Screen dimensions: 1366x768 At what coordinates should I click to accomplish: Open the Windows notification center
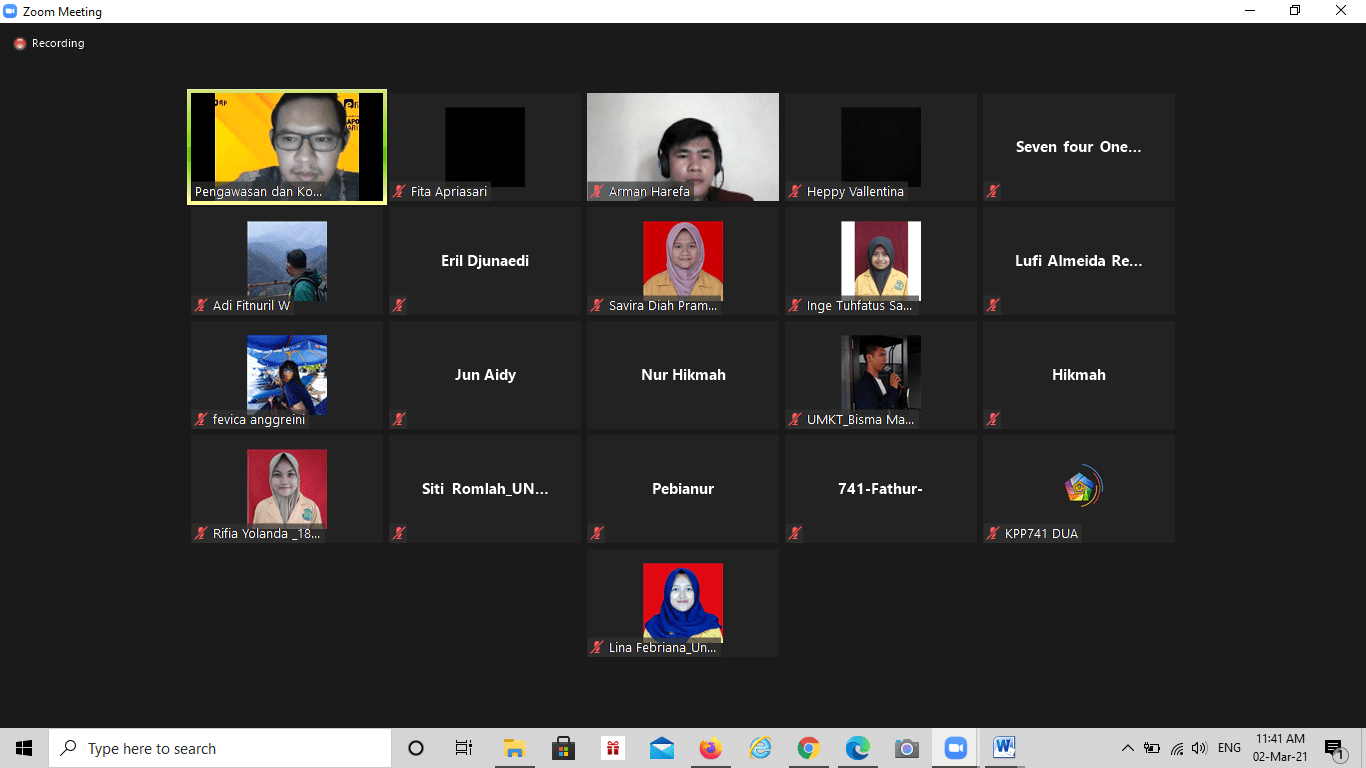tap(1333, 748)
